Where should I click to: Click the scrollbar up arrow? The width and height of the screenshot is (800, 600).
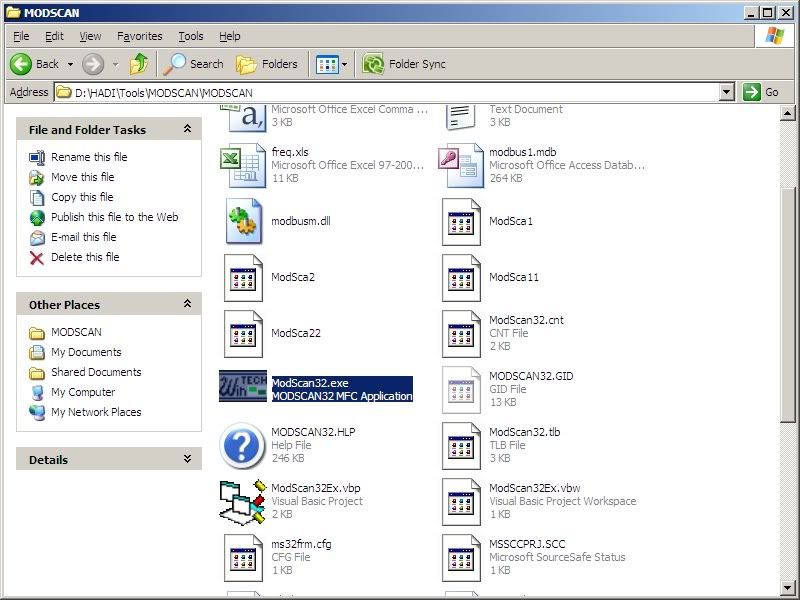[x=787, y=113]
